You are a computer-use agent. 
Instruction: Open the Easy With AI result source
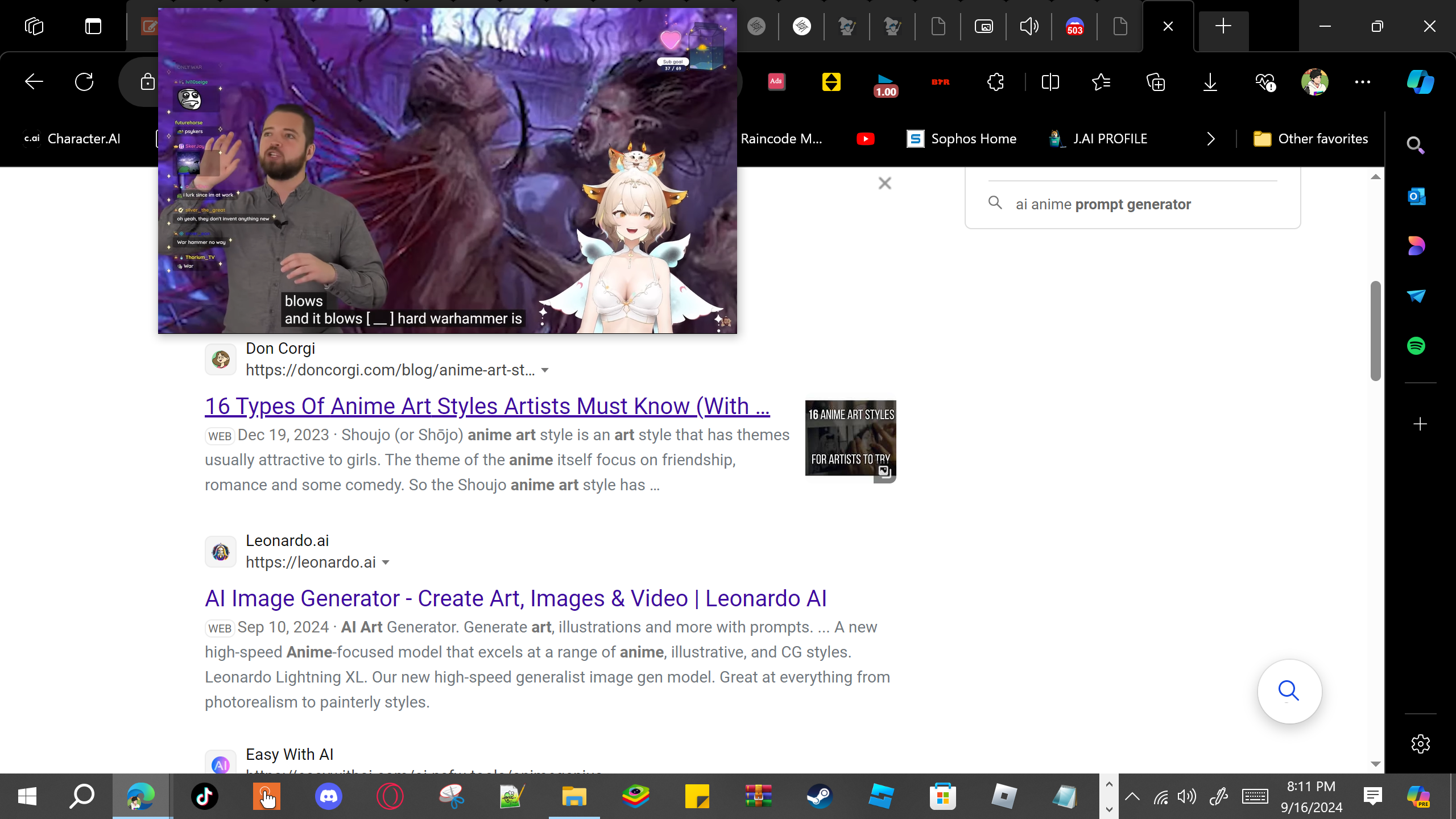pyautogui.click(x=289, y=754)
